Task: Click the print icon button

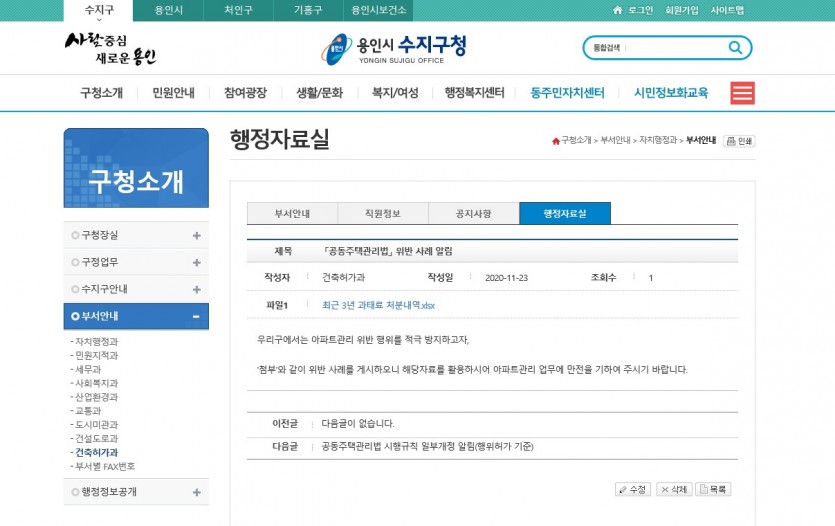Action: click(x=739, y=141)
